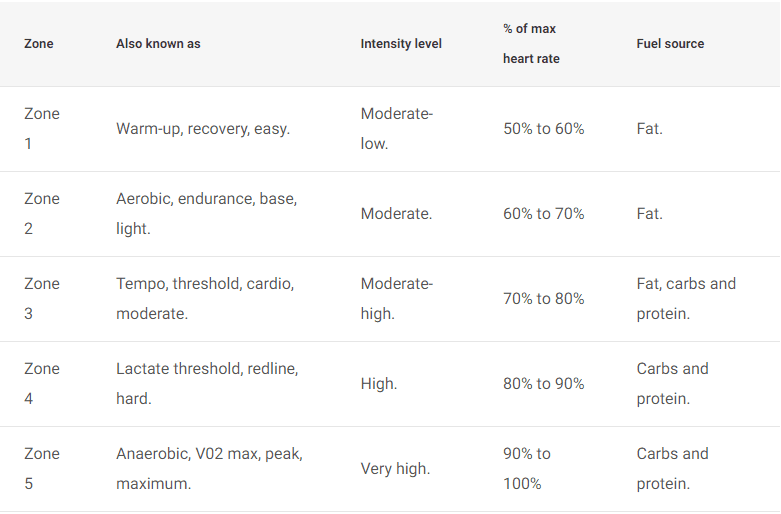Click the Lactate threshold, redline, hard cell
The image size is (781, 514).
[x=207, y=384]
